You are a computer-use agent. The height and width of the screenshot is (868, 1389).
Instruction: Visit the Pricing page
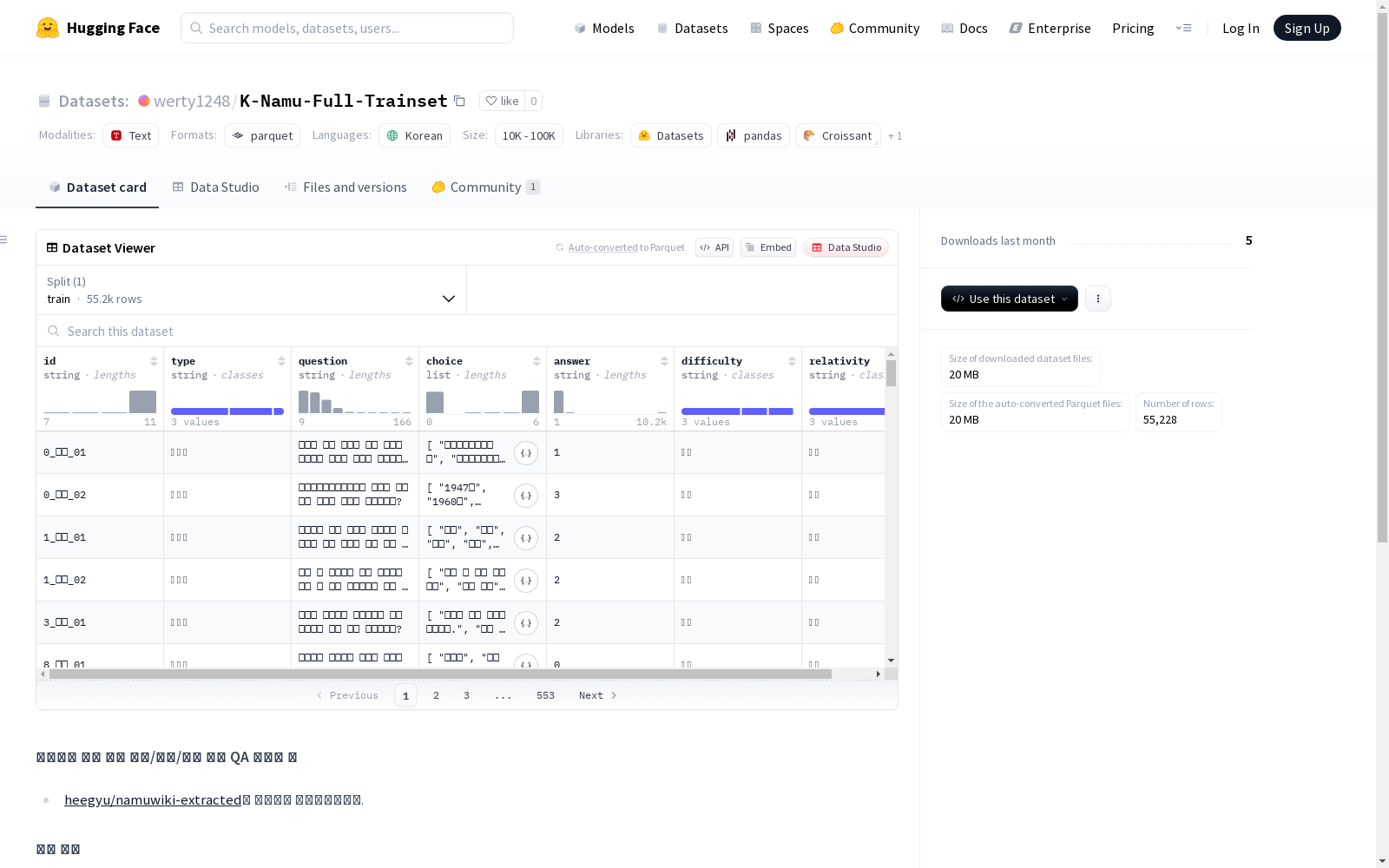[1133, 28]
